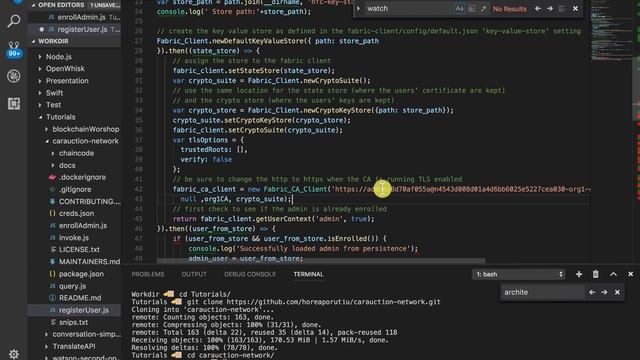Open package.json in explorer
This screenshot has width=640, height=360.
[74, 274]
